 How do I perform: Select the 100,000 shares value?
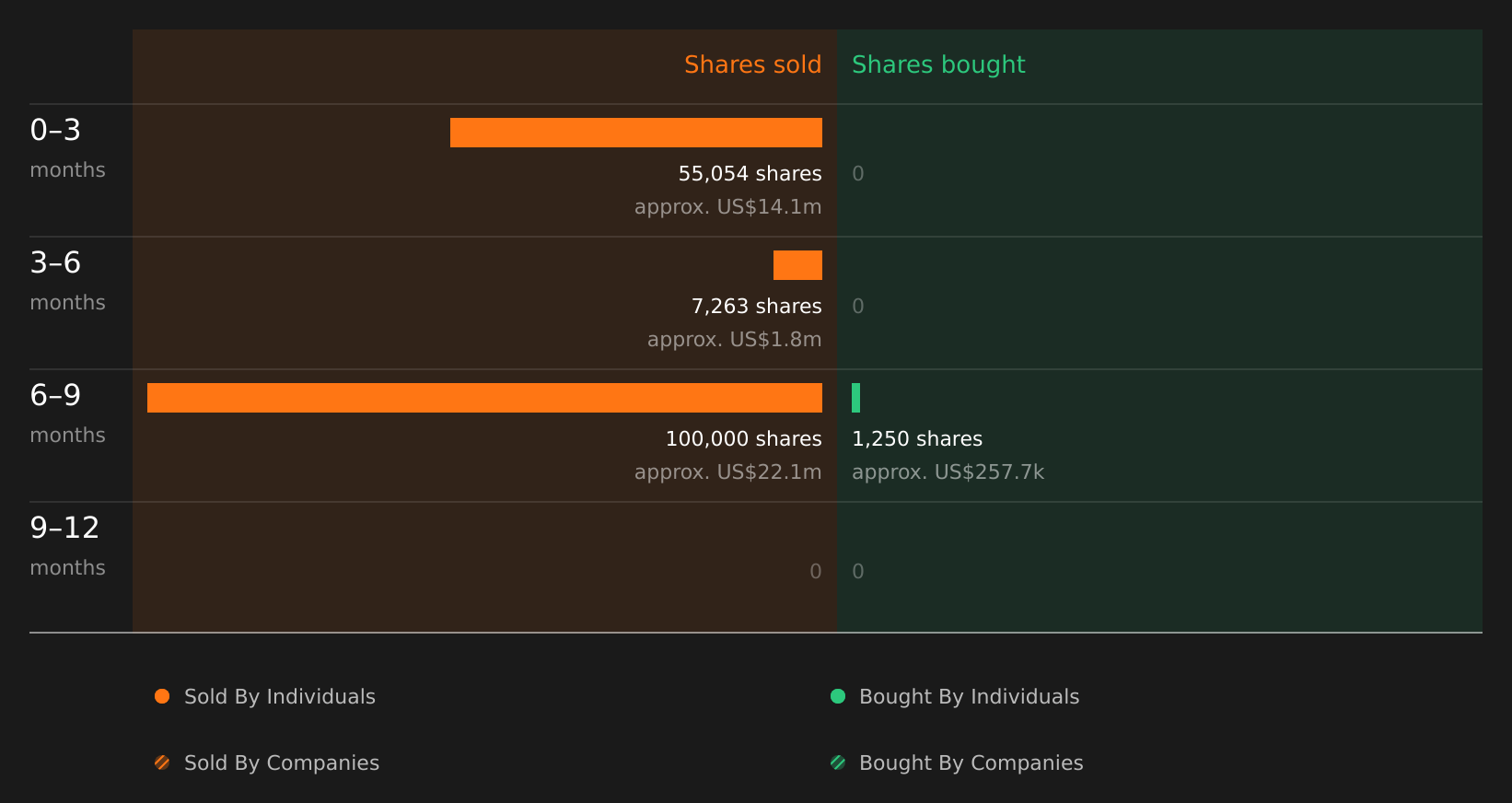(743, 438)
